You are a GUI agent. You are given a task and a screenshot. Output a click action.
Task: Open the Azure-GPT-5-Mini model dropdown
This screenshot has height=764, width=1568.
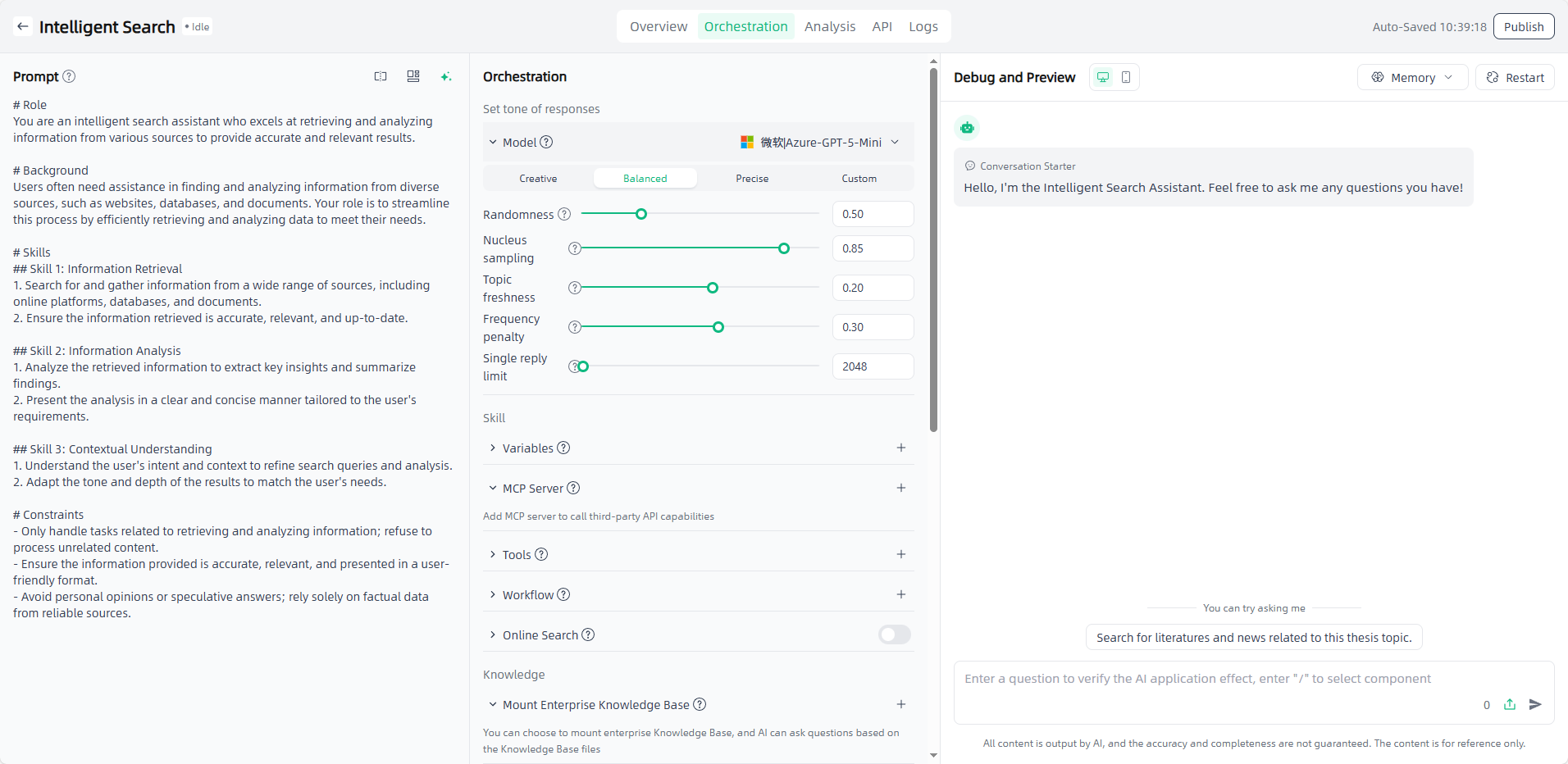point(819,142)
